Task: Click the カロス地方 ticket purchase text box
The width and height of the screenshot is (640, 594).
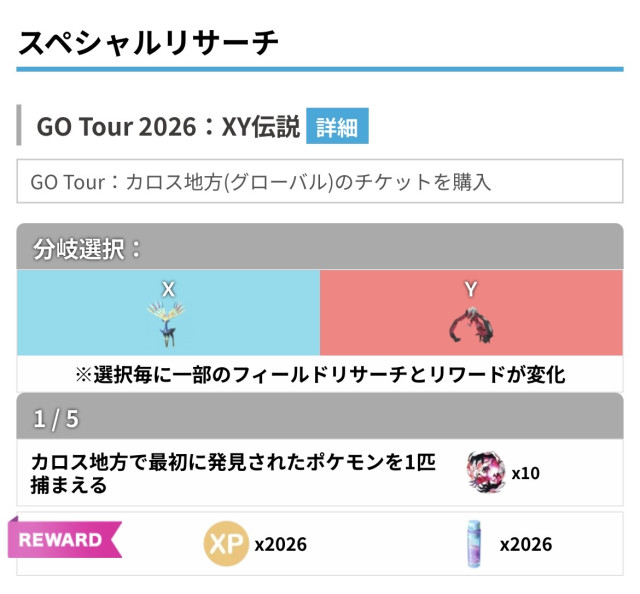Action: tap(319, 183)
